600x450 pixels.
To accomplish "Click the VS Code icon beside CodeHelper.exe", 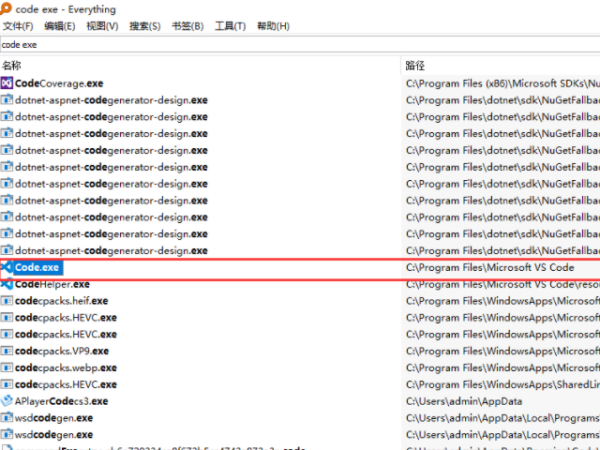I will click(7, 284).
